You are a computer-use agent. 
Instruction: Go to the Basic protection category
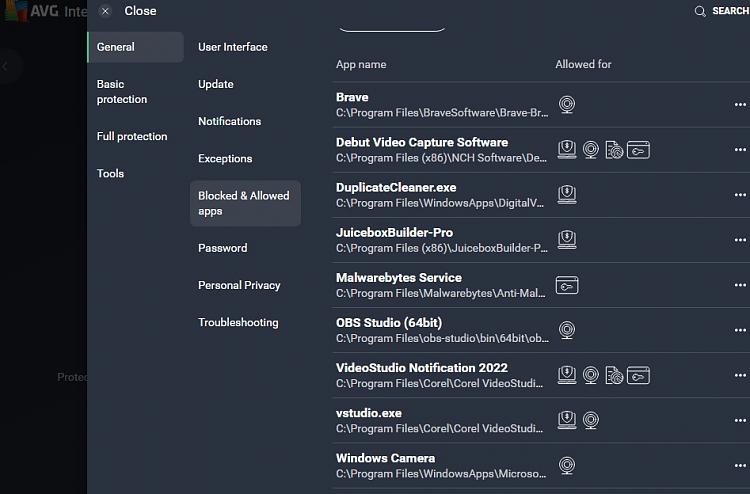[122, 91]
